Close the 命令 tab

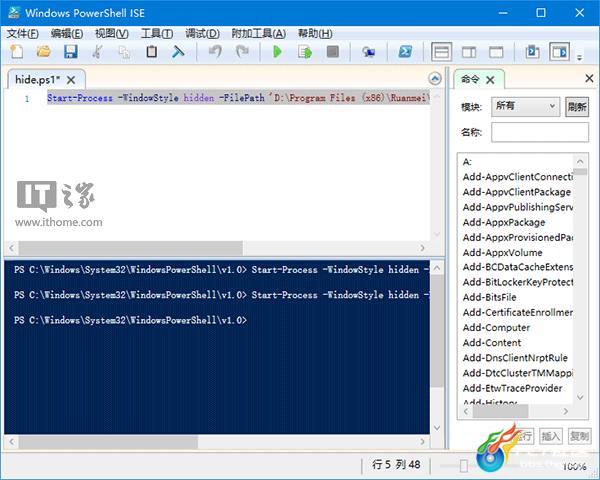490,80
